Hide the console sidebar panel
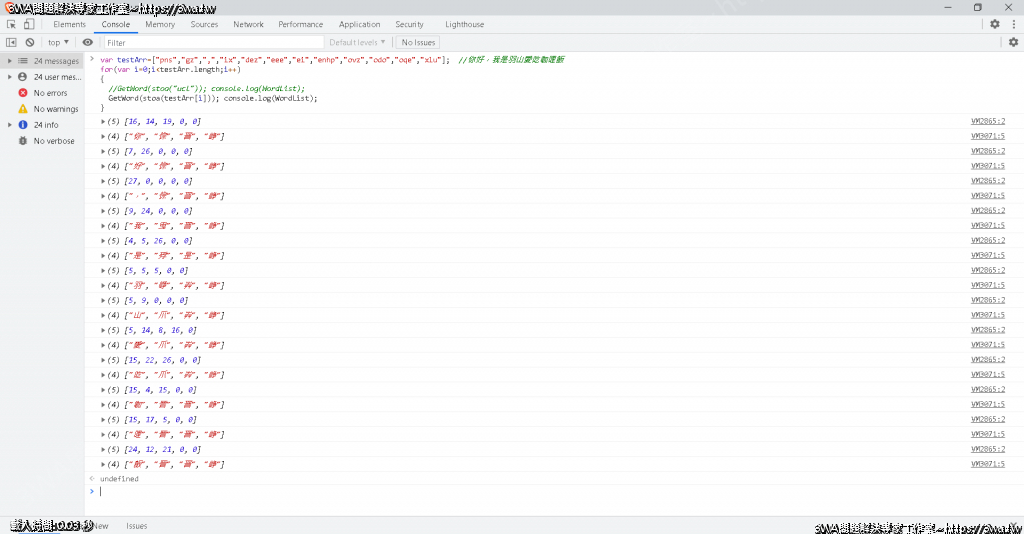 [11, 42]
